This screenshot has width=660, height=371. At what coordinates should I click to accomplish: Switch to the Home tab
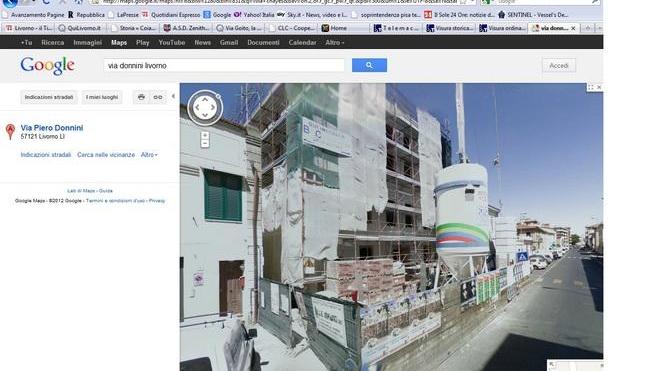point(344,28)
